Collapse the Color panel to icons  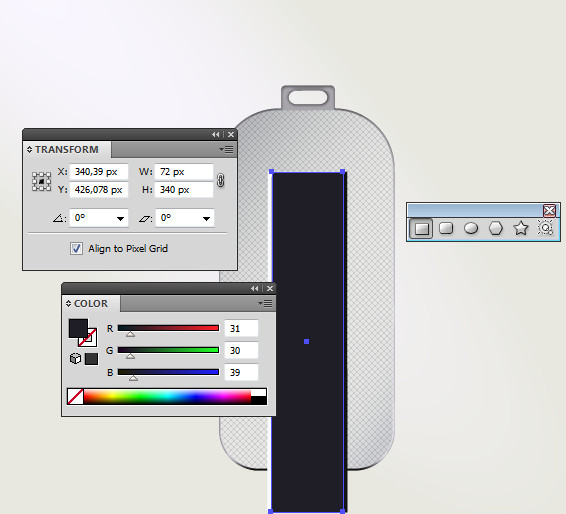pyautogui.click(x=254, y=288)
